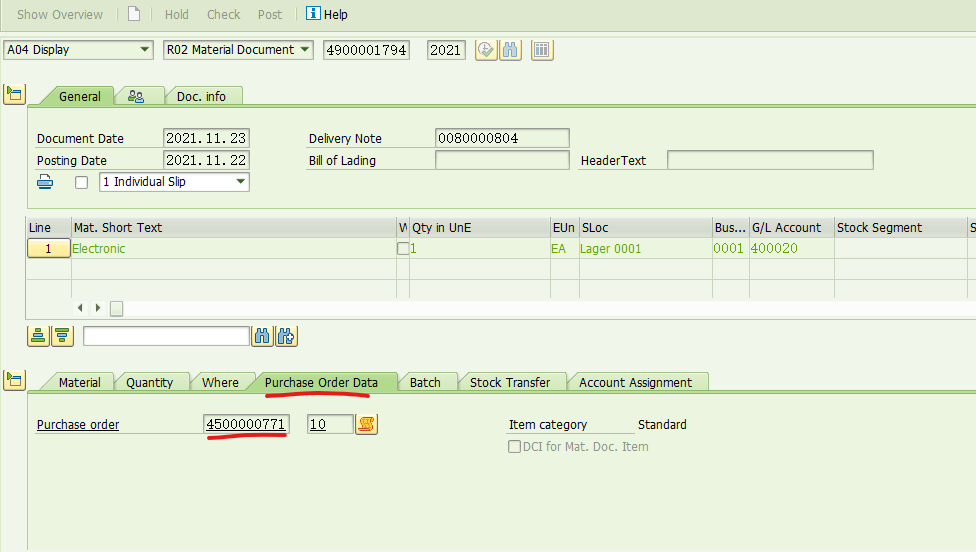Click the Post button
976x552 pixels.
coord(270,14)
